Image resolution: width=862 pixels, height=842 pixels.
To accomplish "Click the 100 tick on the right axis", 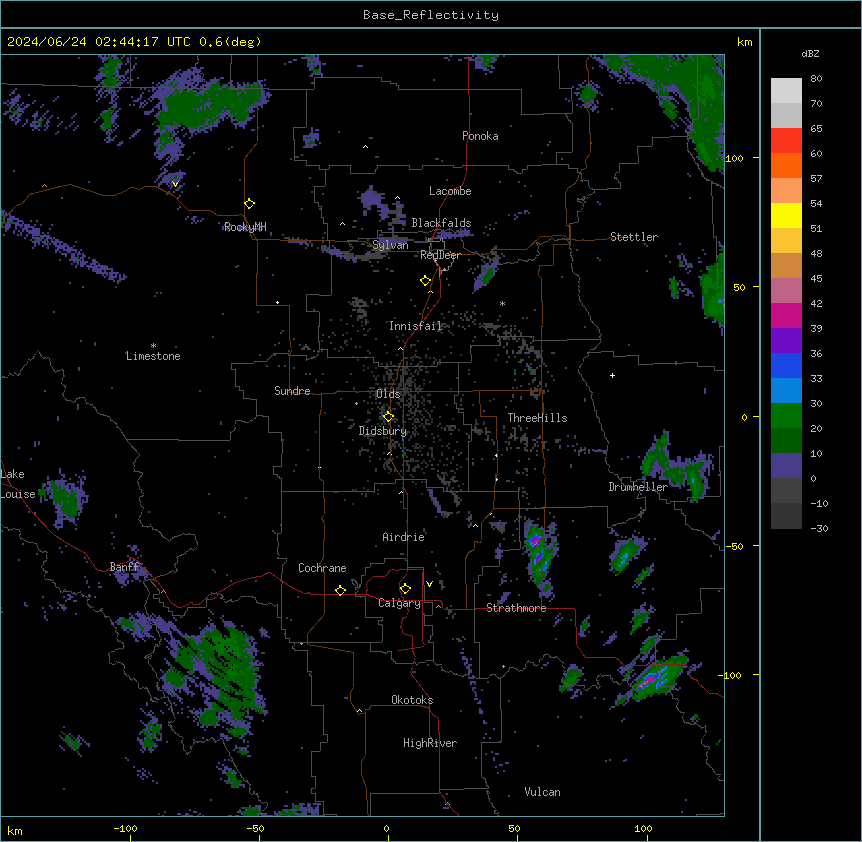I will tap(734, 158).
